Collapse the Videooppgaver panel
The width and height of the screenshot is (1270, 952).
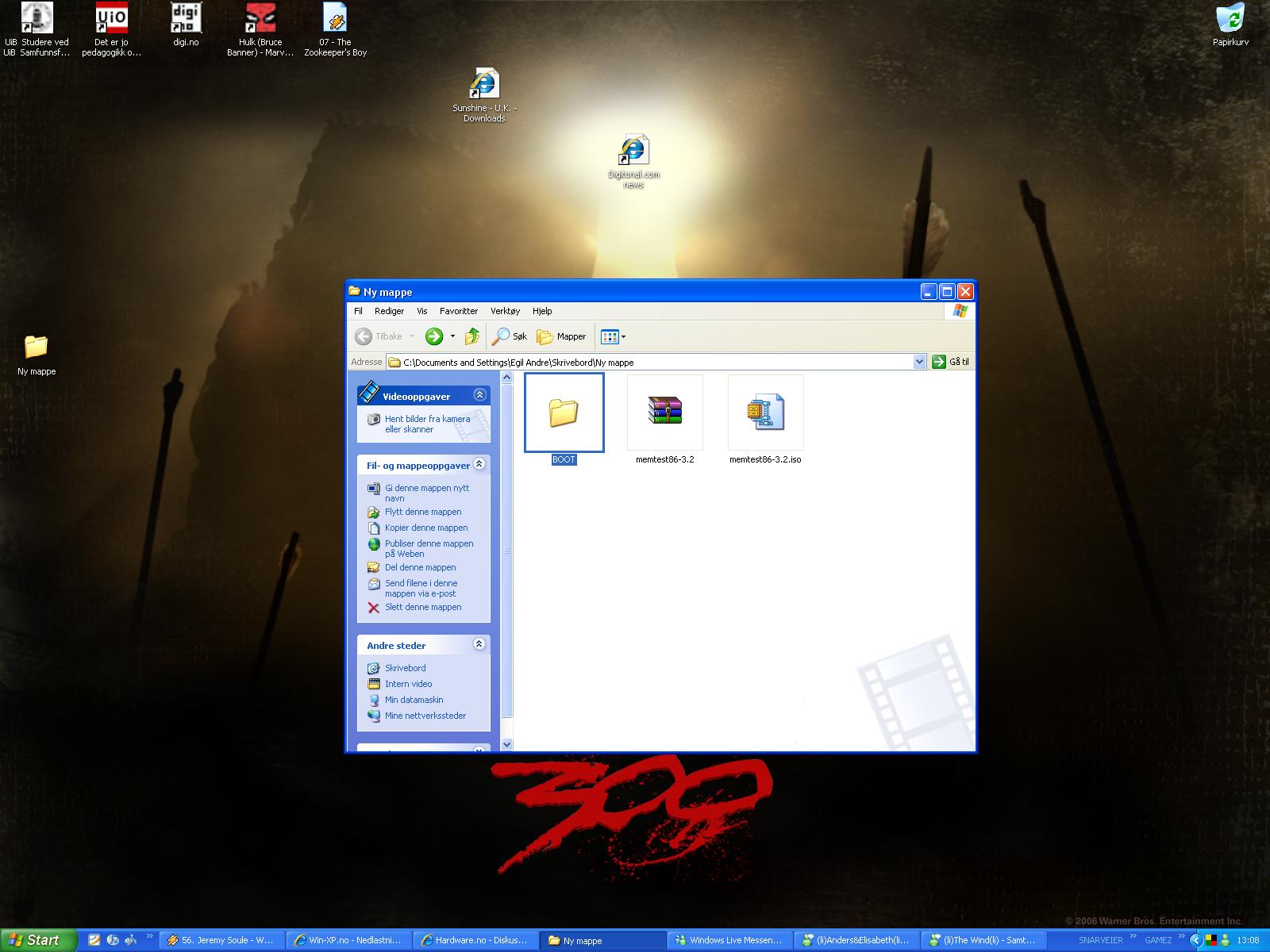point(479,395)
